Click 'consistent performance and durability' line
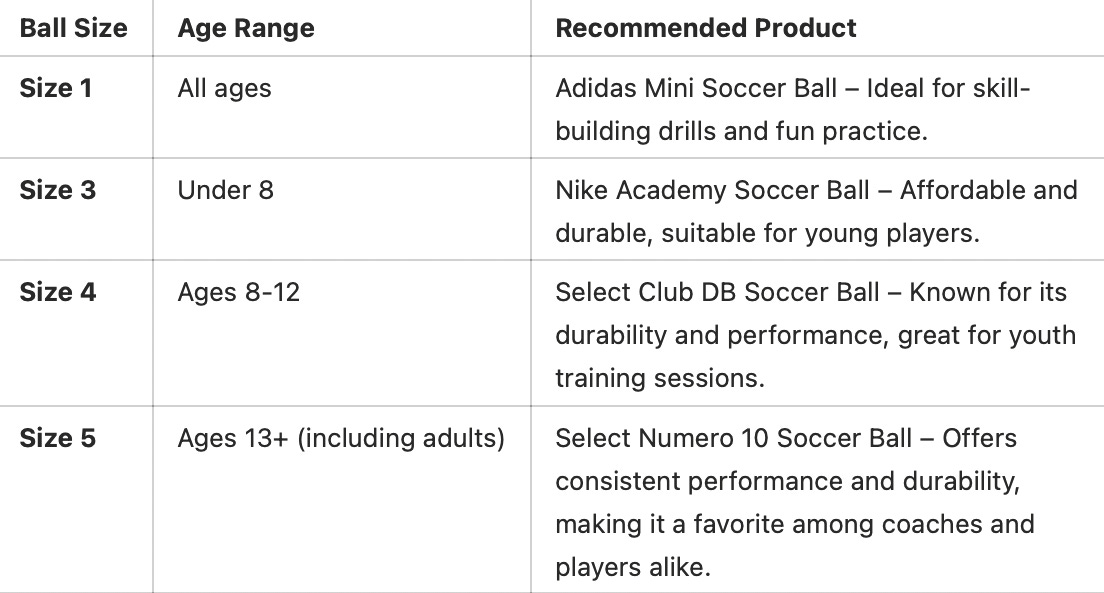 [x=786, y=481]
